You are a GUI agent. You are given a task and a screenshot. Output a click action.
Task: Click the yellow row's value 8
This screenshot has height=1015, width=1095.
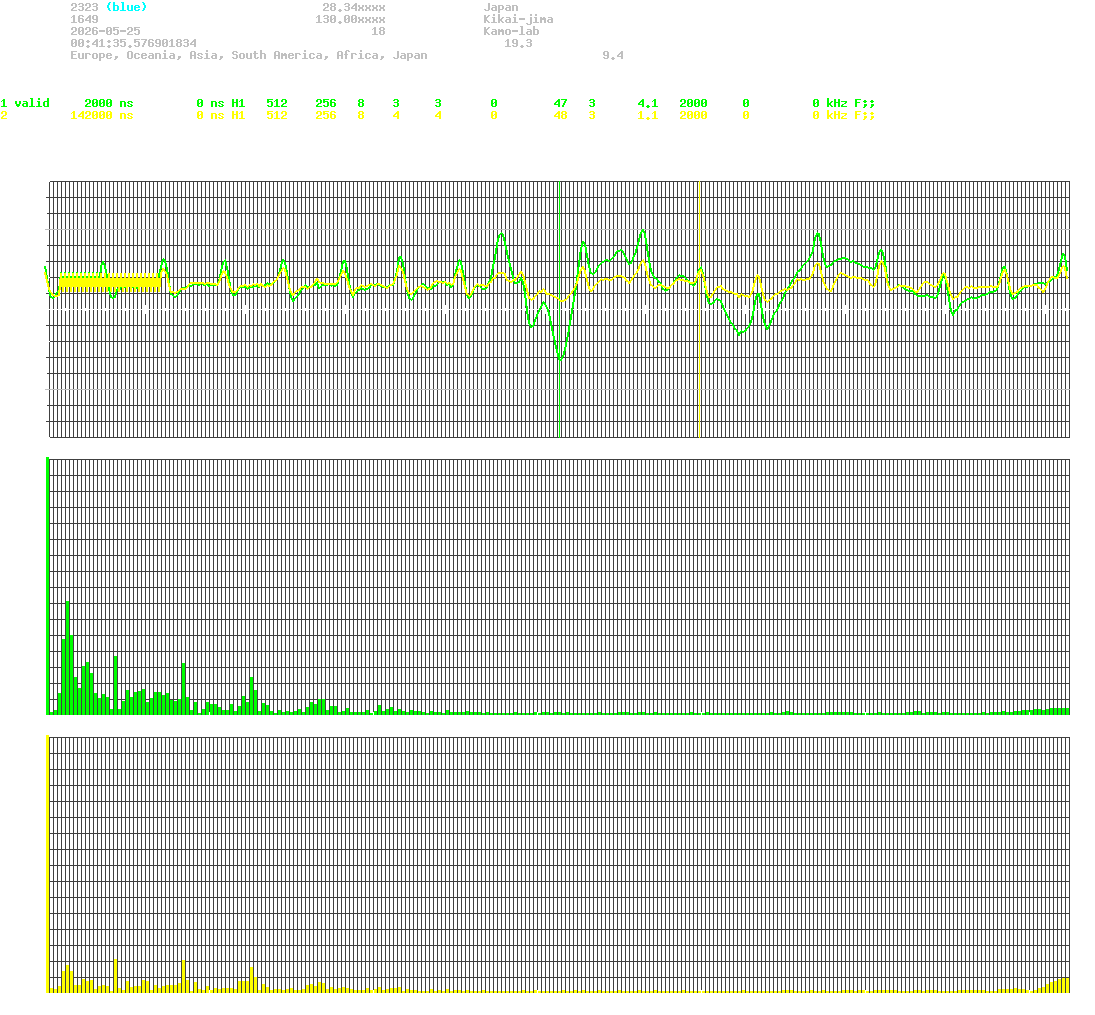coord(360,115)
